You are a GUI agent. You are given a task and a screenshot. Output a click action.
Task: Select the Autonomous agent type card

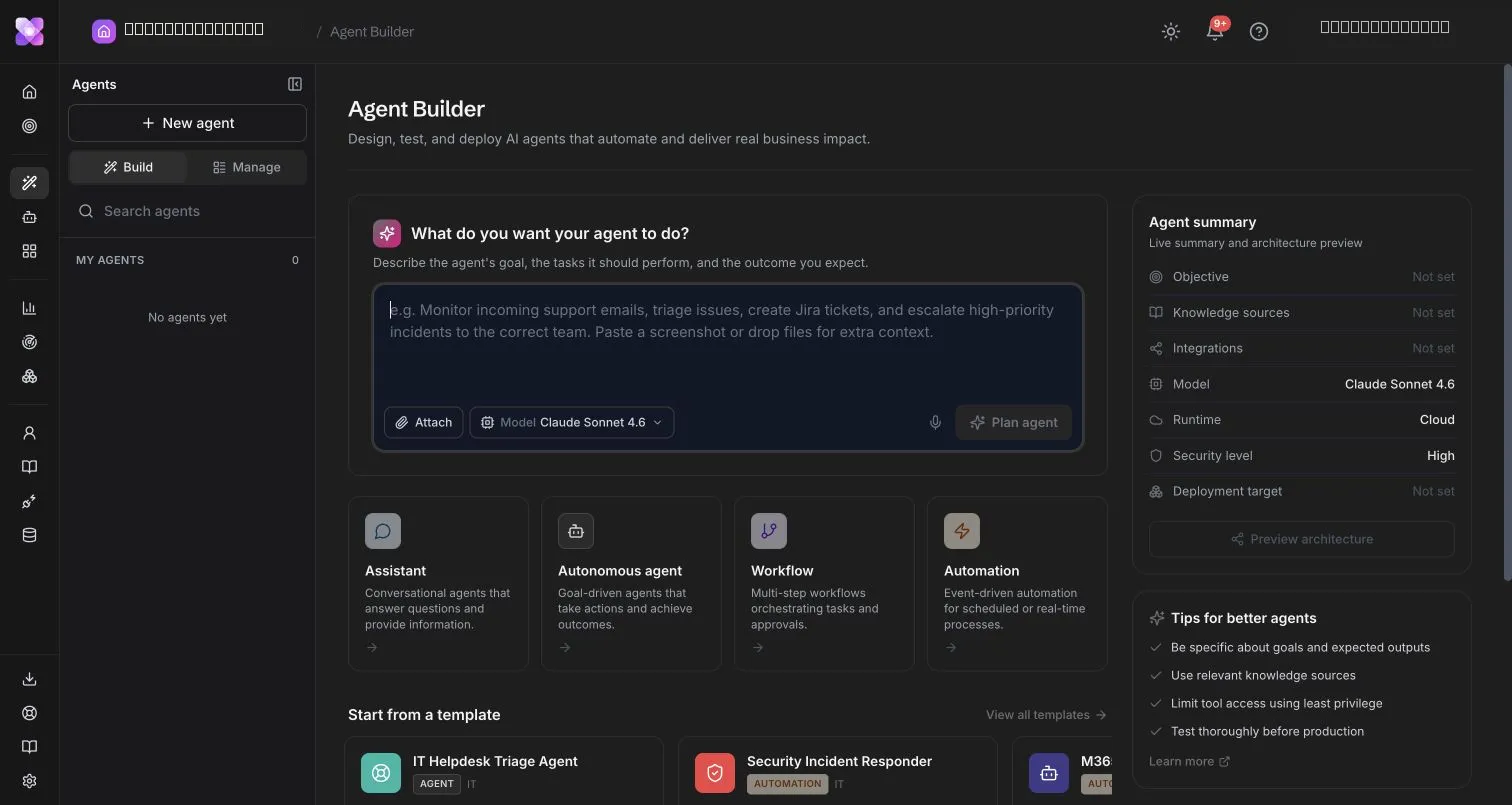pos(631,583)
